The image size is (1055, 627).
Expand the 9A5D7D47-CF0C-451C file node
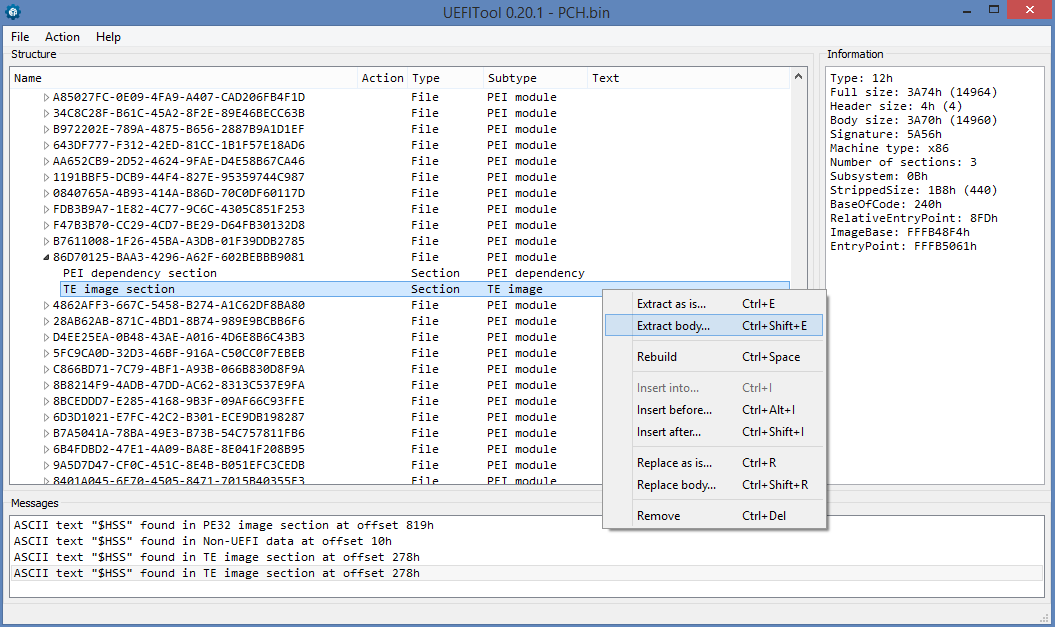point(46,466)
